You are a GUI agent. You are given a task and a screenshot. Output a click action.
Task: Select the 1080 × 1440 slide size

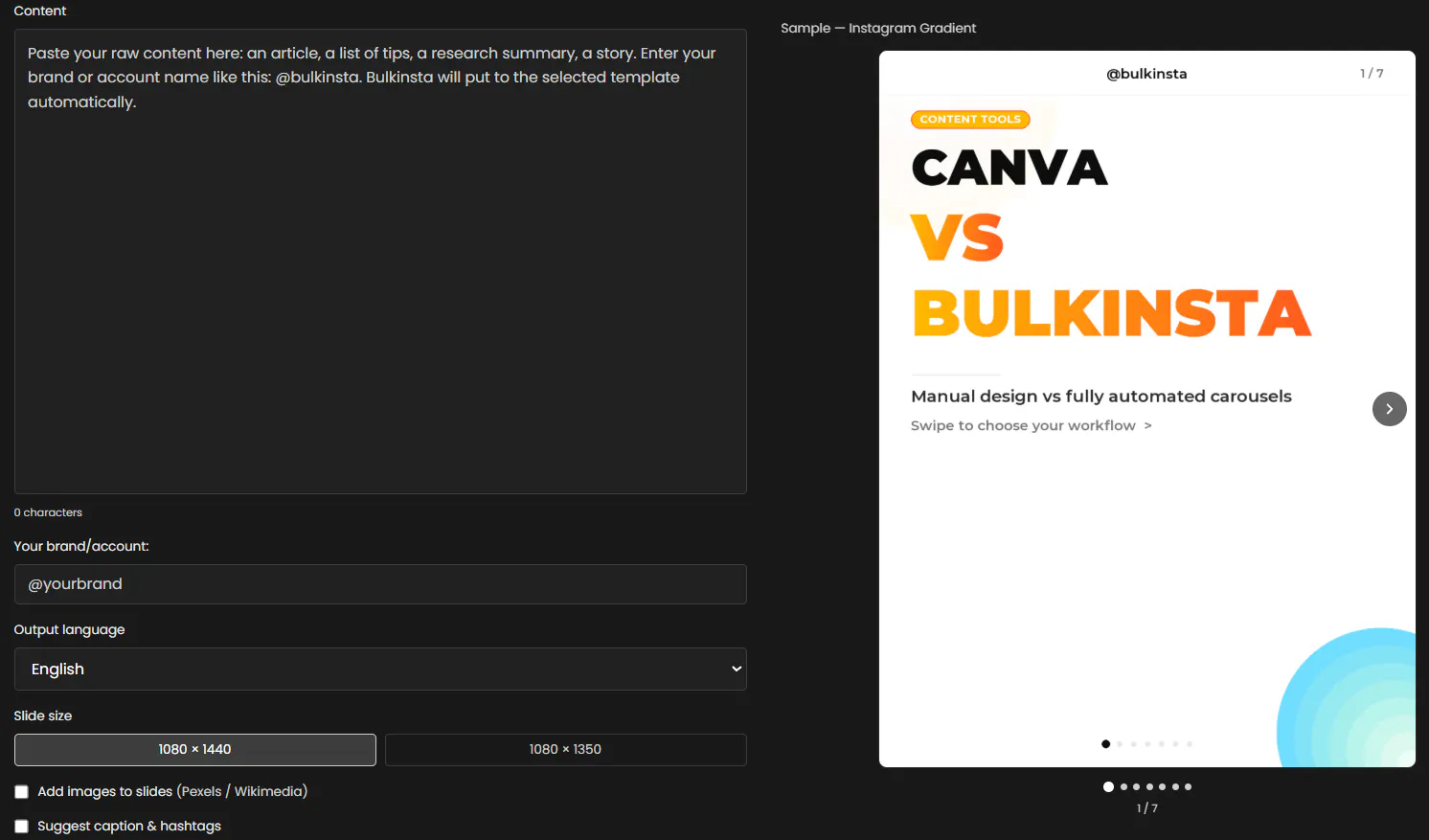click(x=195, y=750)
